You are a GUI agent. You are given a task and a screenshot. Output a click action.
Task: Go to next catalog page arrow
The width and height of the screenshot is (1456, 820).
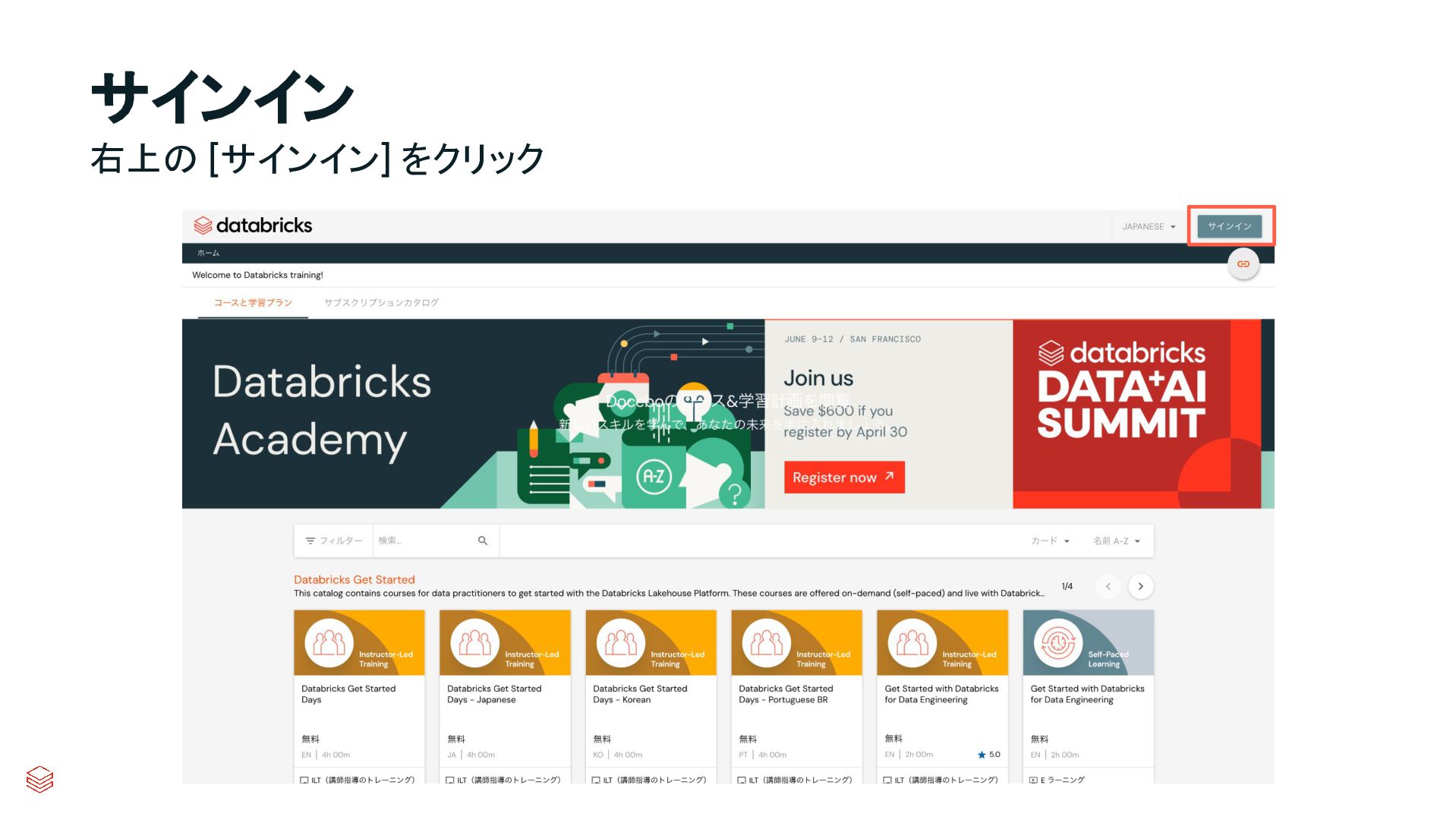click(1140, 586)
